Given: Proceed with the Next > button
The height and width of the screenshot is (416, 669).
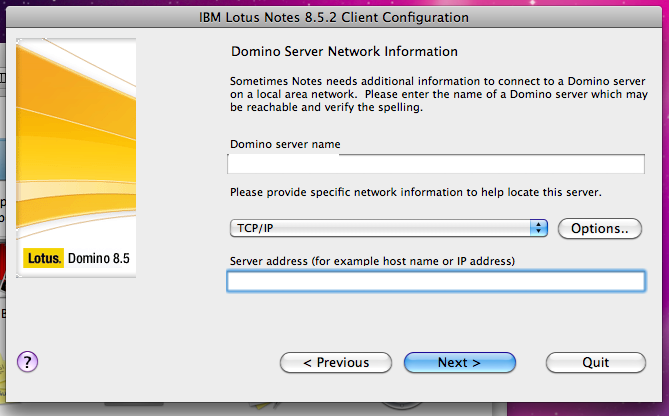Looking at the screenshot, I should pos(460,362).
